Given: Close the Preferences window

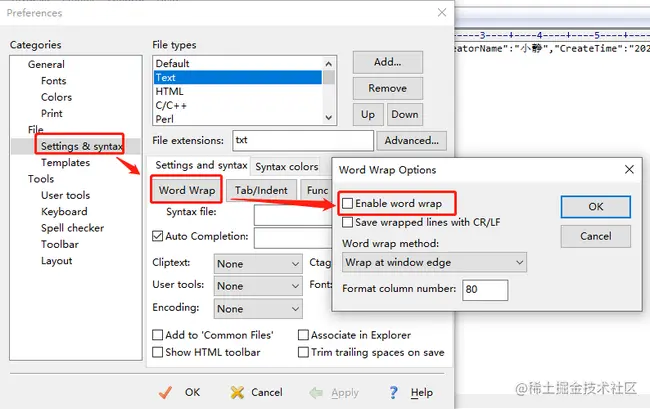Looking at the screenshot, I should [442, 12].
